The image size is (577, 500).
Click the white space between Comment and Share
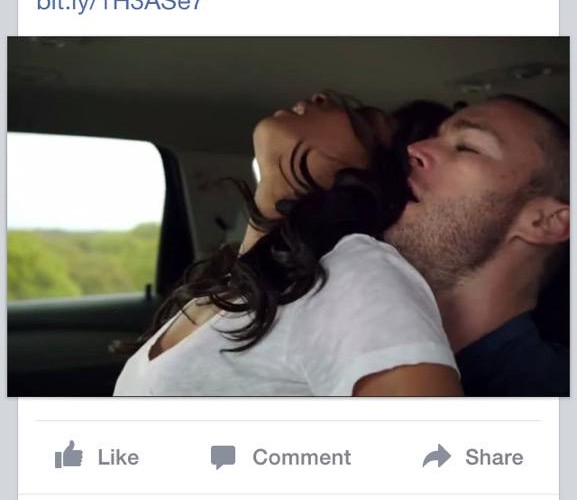(386, 457)
